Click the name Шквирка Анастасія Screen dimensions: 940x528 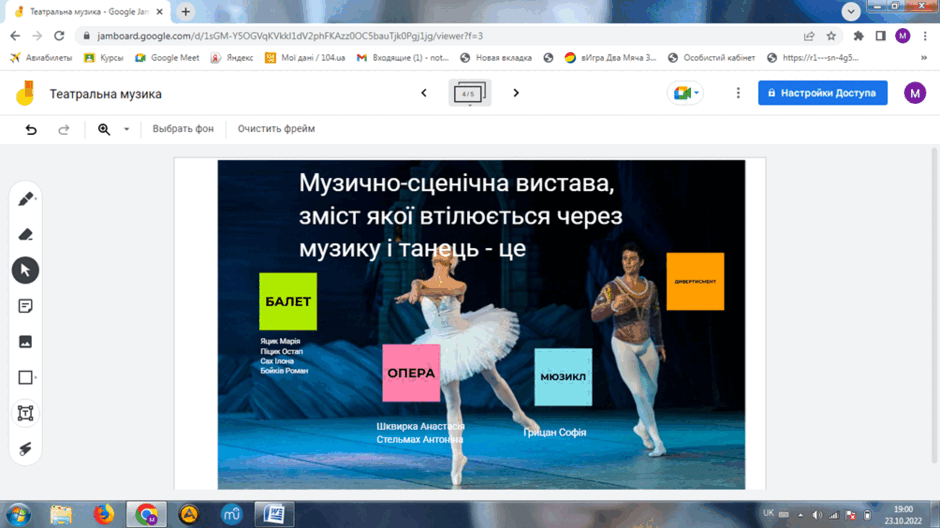pyautogui.click(x=420, y=426)
